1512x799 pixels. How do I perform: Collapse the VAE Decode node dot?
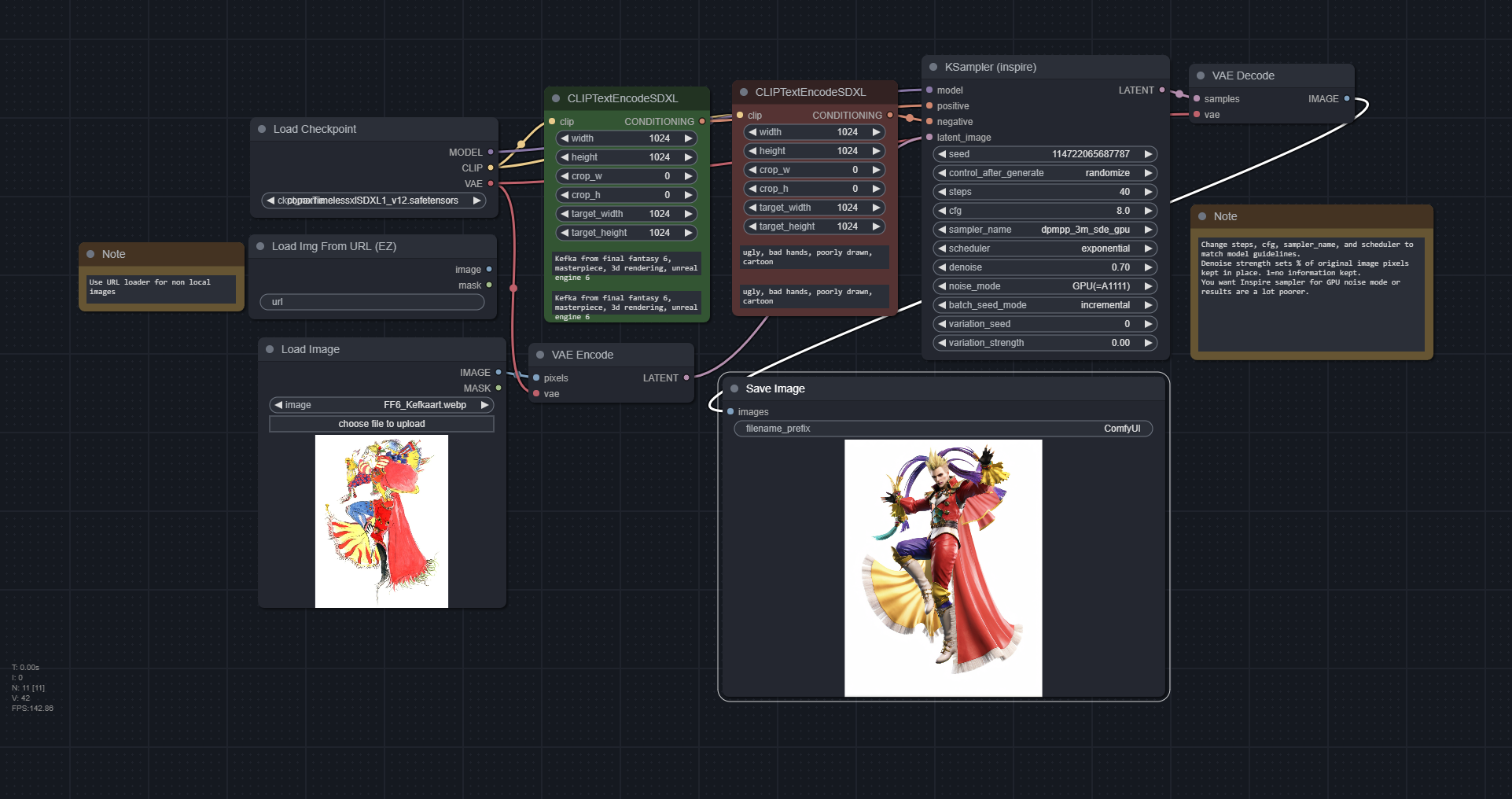[1201, 75]
